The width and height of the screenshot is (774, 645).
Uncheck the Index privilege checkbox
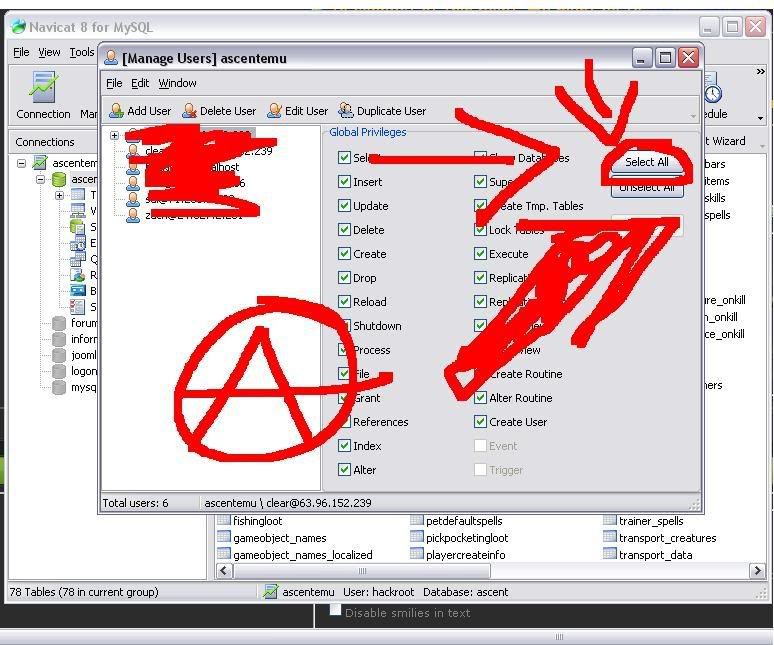coord(344,446)
